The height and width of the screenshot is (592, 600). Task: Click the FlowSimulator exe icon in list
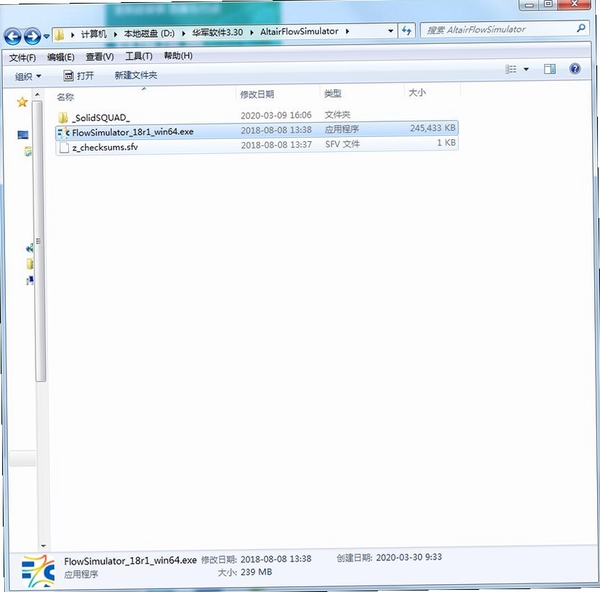[x=64, y=133]
